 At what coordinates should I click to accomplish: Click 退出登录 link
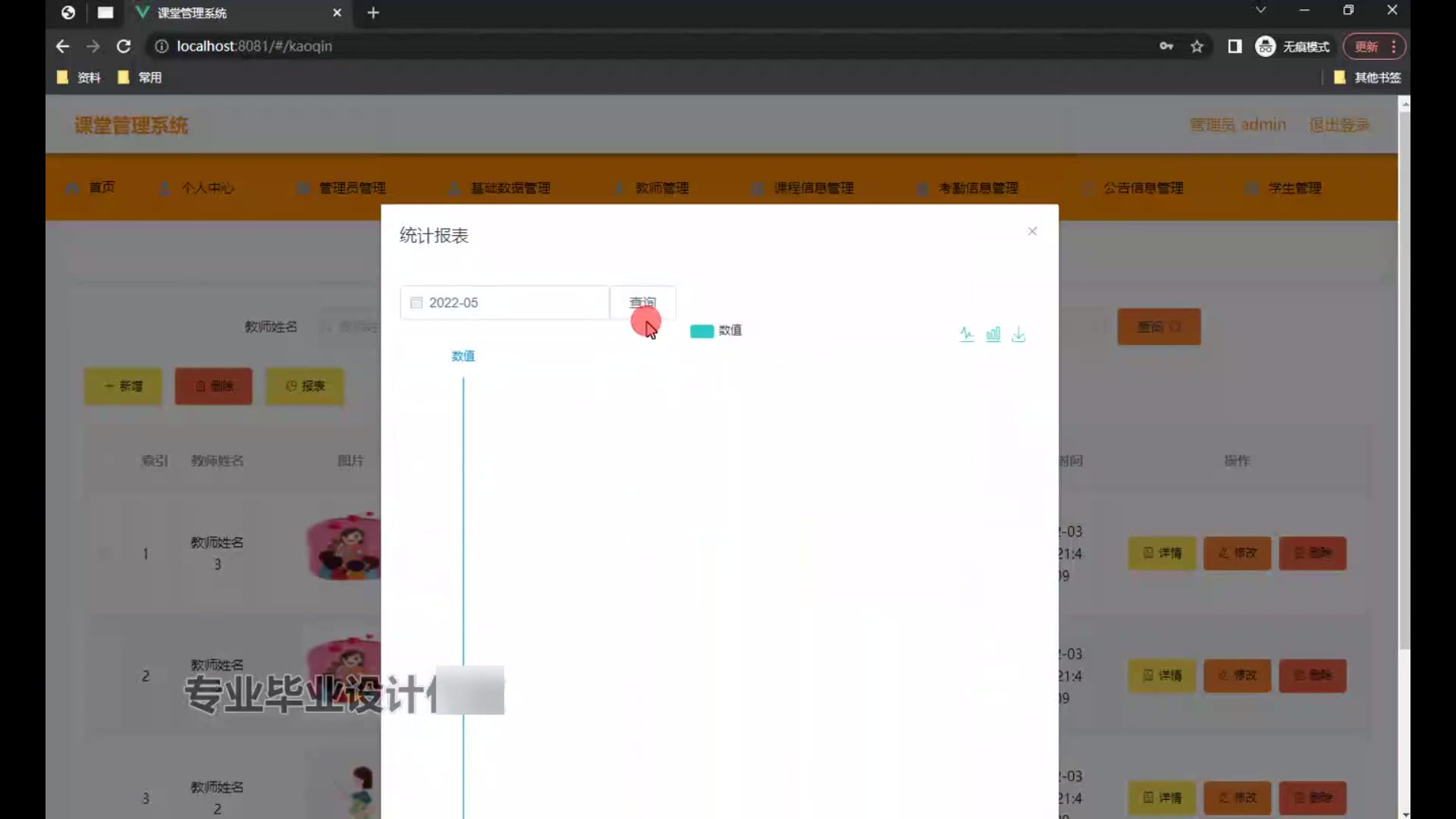(x=1339, y=125)
